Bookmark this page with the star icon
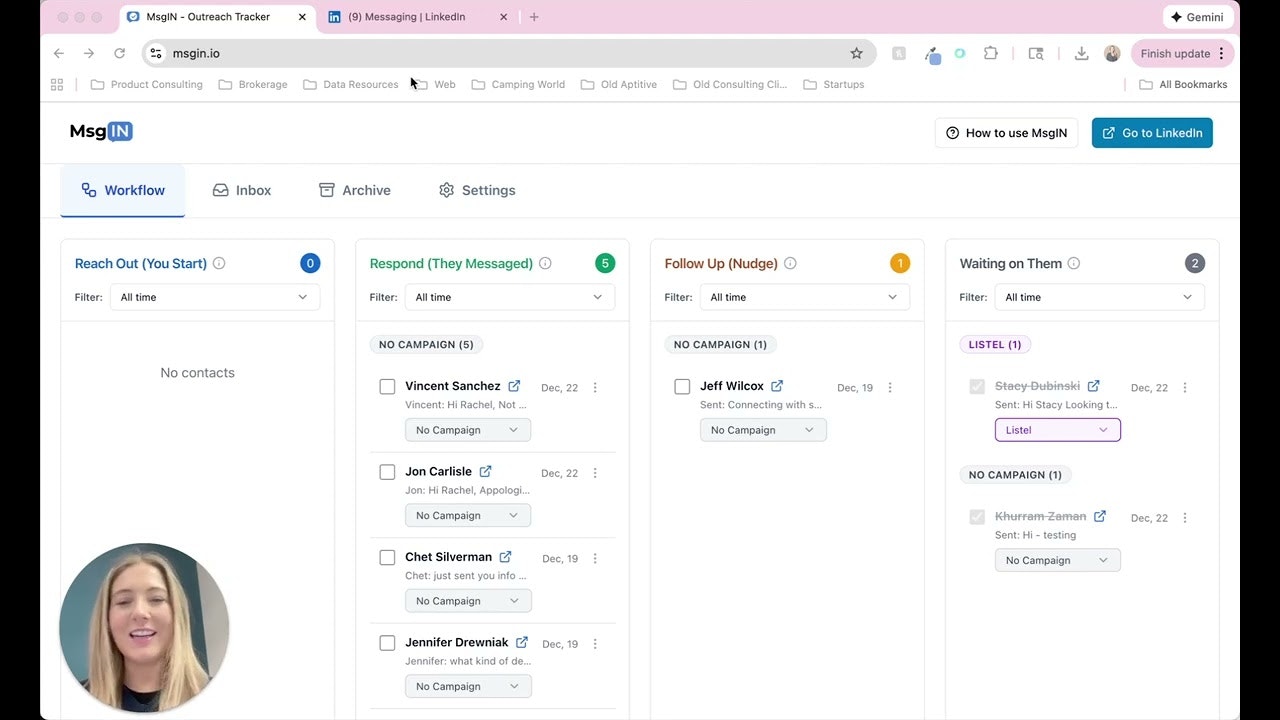The height and width of the screenshot is (720, 1280). coord(856,53)
